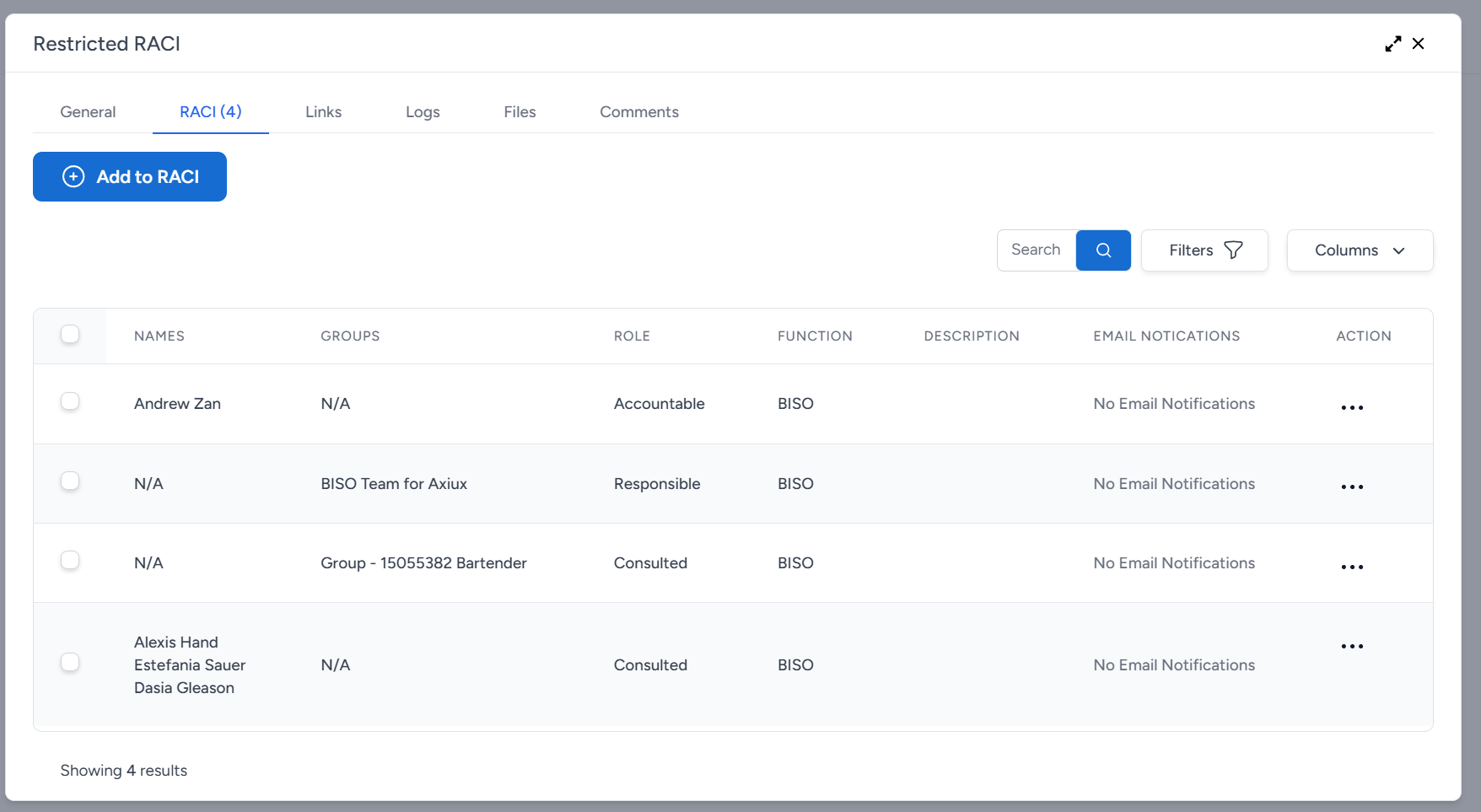The height and width of the screenshot is (812, 1481).
Task: Click into the Search text field
Action: (x=1036, y=250)
